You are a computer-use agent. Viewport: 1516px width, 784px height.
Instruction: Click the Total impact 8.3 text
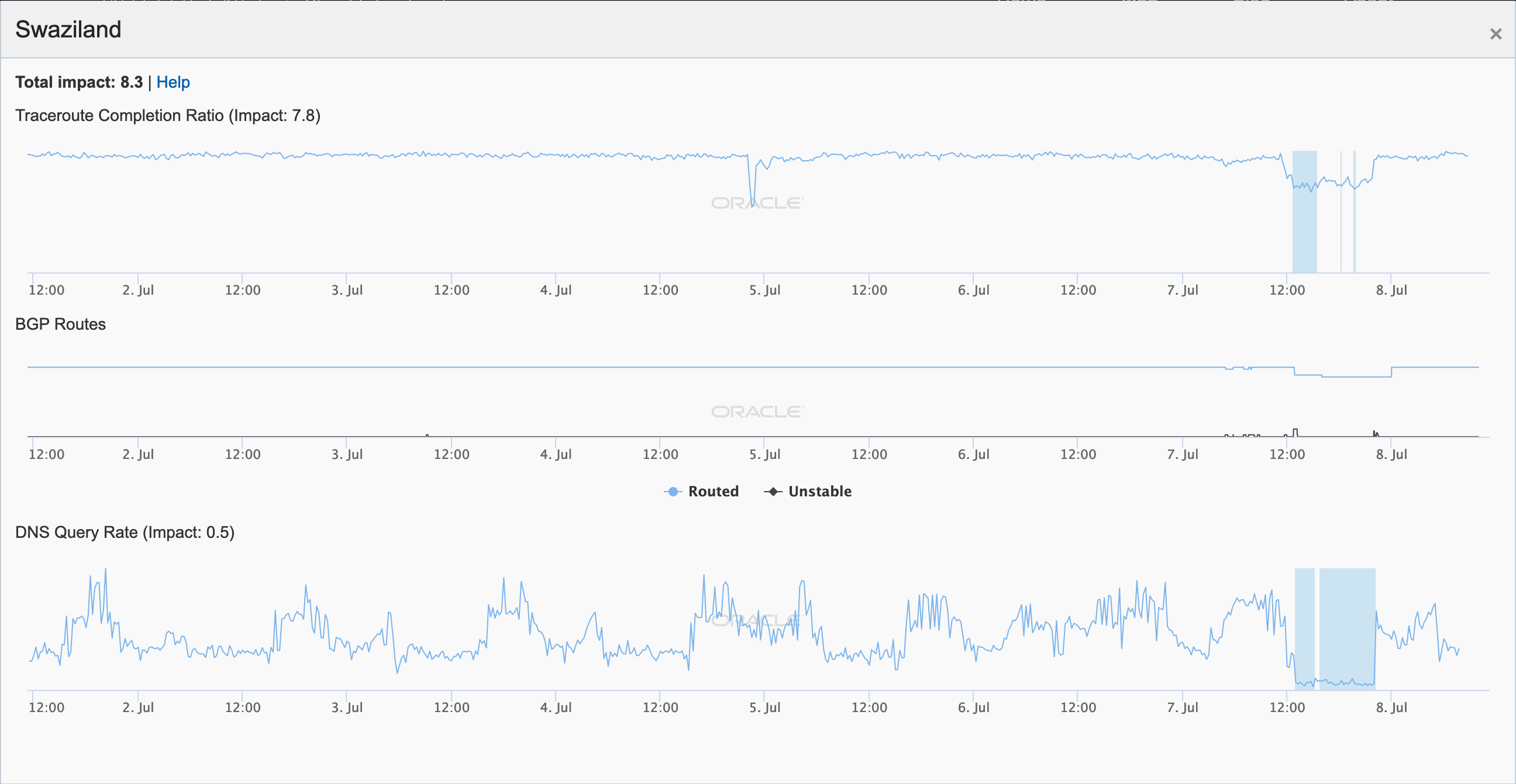[79, 82]
